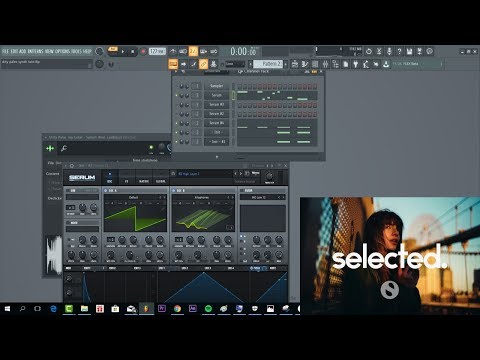Select the Sampler channel button

216,86
